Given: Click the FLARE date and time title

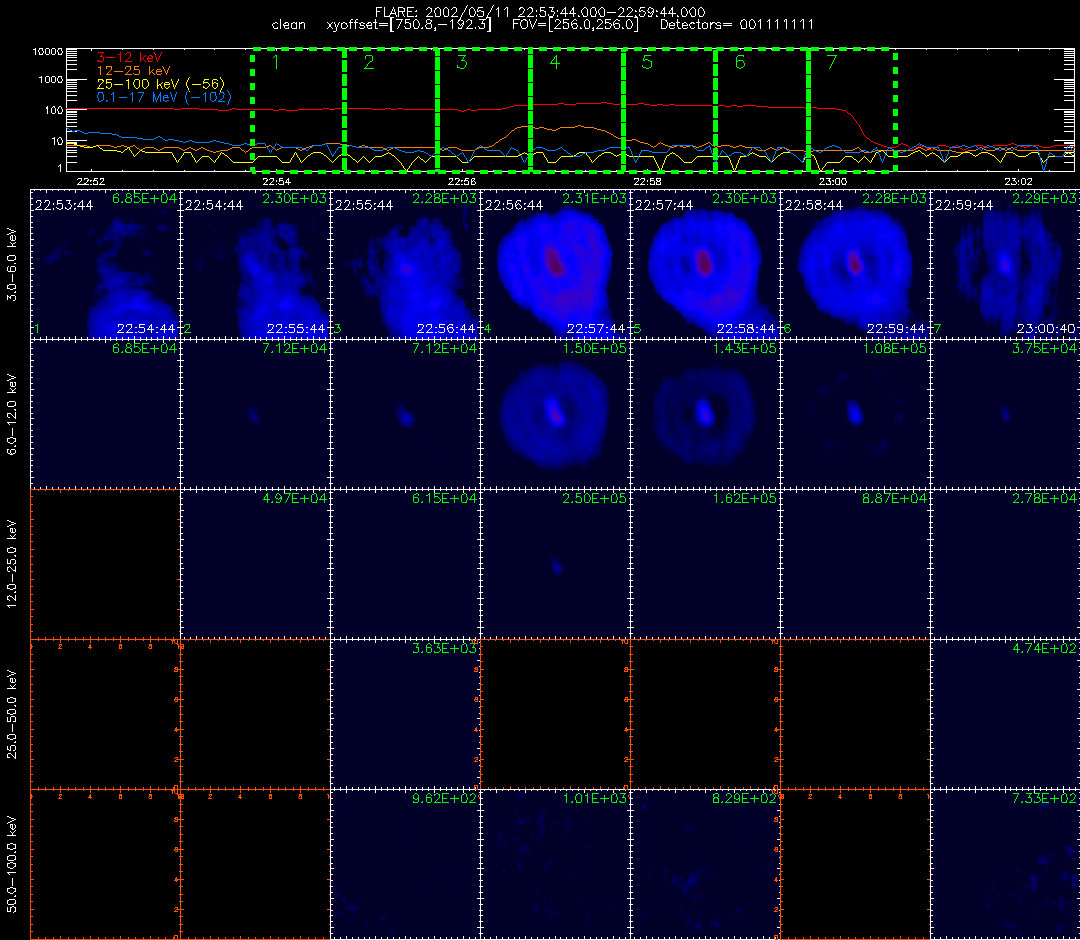Looking at the screenshot, I should 540,12.
